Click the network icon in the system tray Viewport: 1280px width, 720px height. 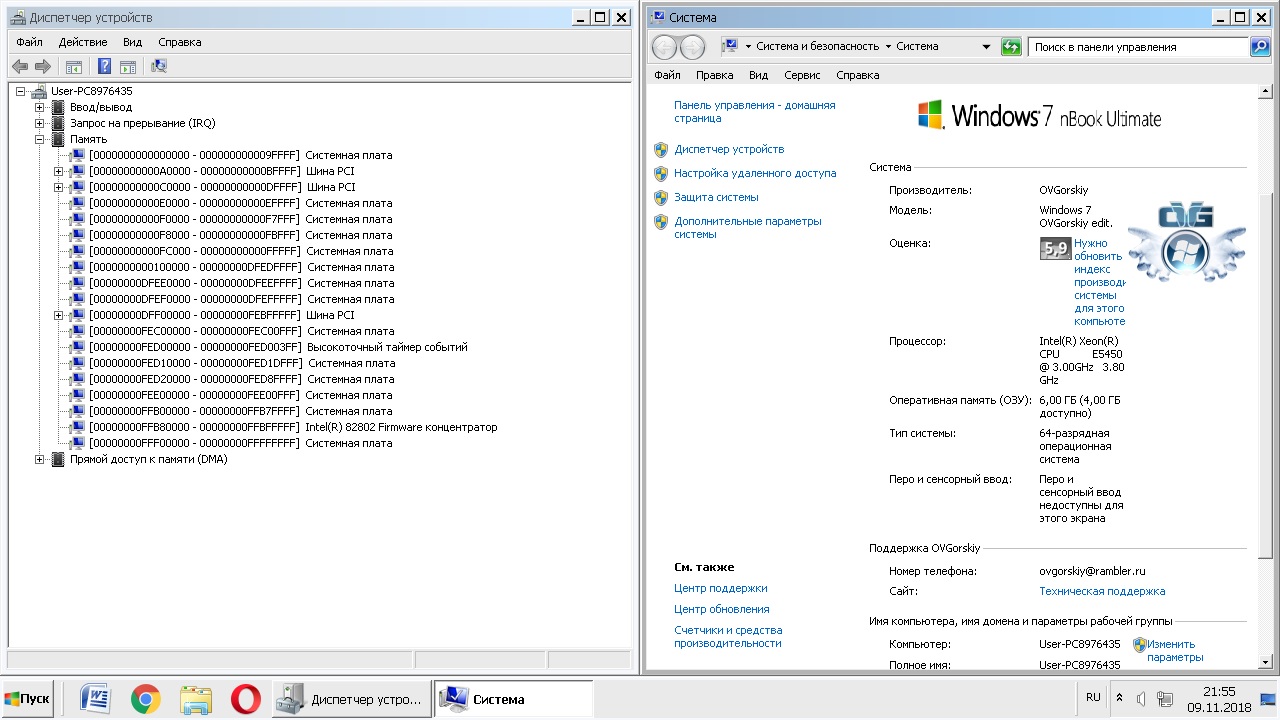(x=1164, y=698)
